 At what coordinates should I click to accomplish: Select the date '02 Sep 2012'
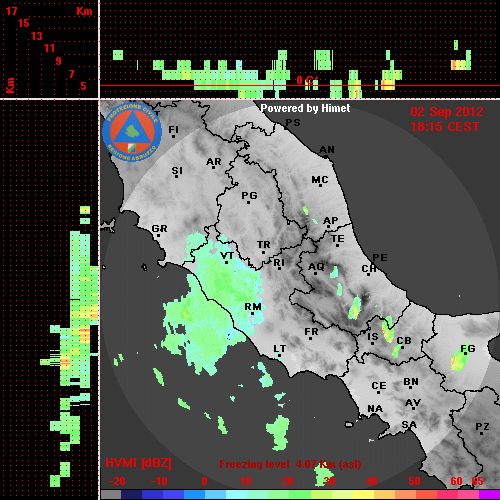pyautogui.click(x=447, y=112)
